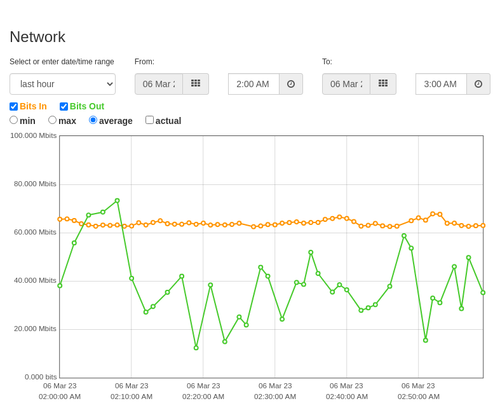Screen dimensions: 500x403
Task: Open the From time clock icon
Action: 291,84
